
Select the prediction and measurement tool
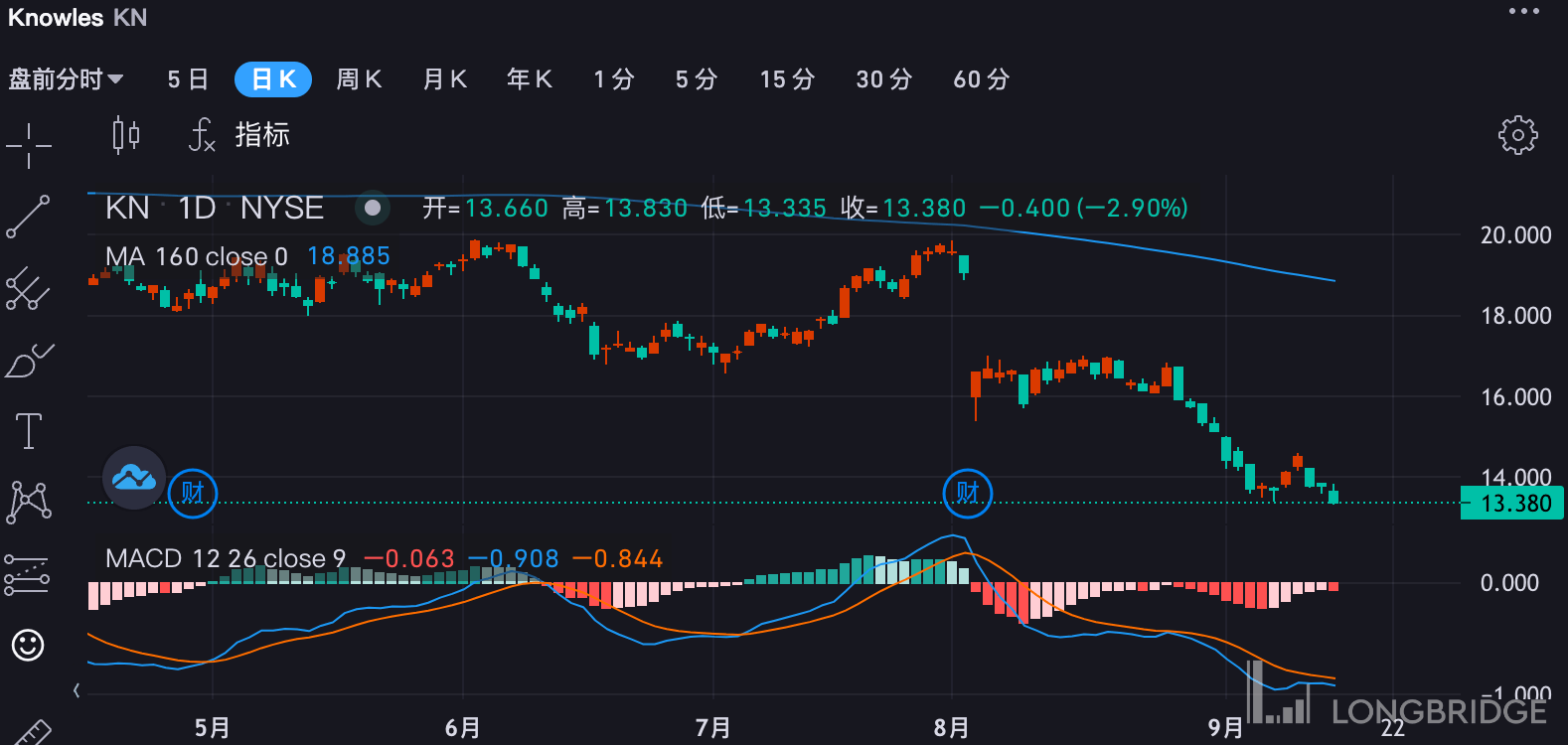point(28,574)
